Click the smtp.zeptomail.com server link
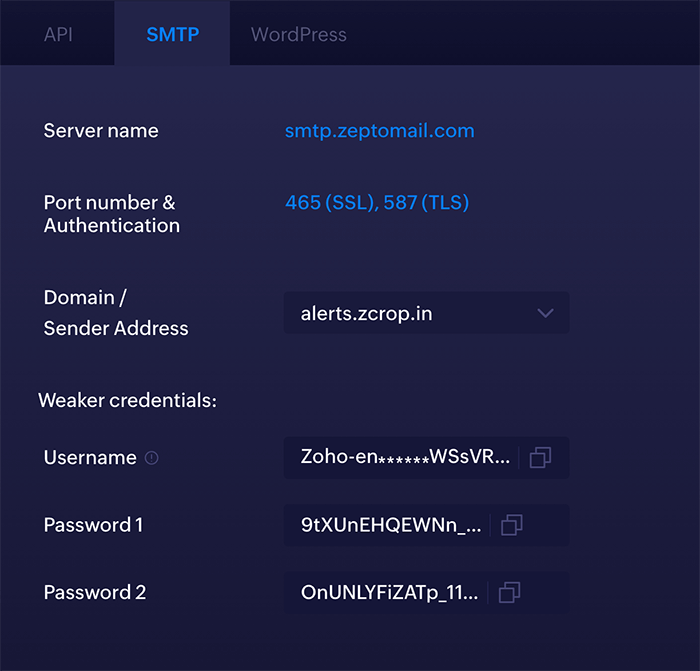The height and width of the screenshot is (671, 700). [379, 131]
